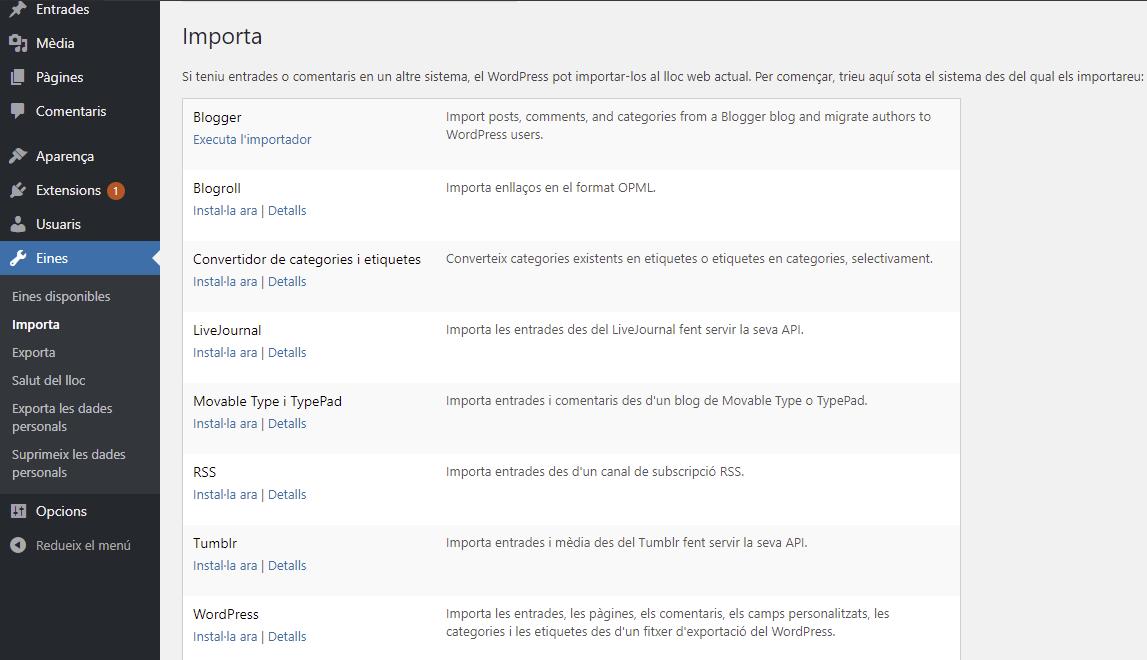Install the RSS importer now
Image resolution: width=1147 pixels, height=660 pixels.
(225, 495)
